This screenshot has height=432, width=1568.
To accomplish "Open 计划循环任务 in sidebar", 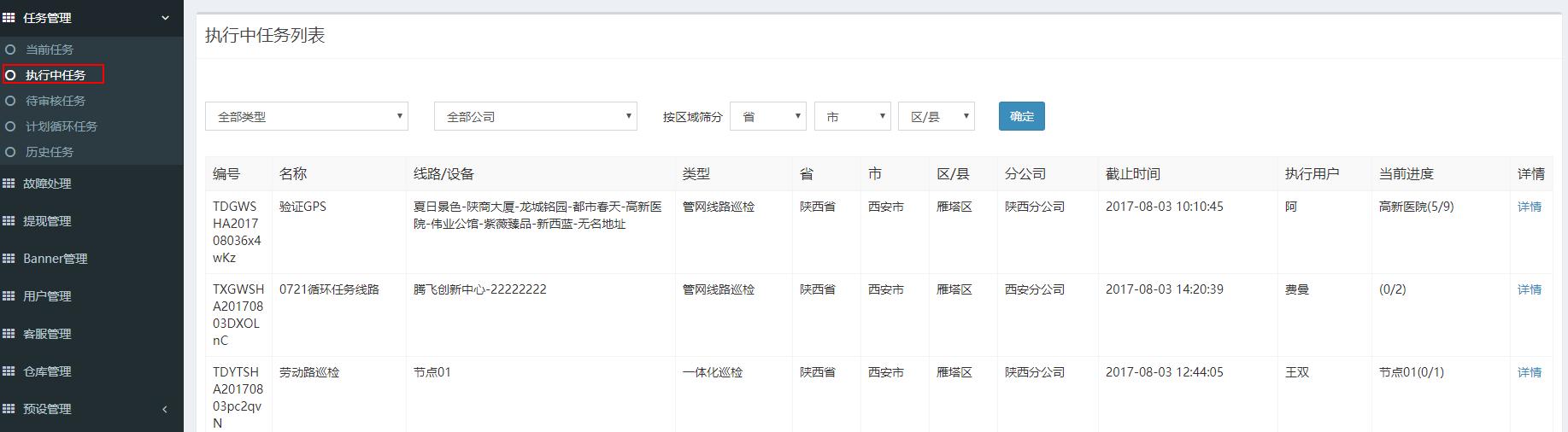I will point(62,126).
